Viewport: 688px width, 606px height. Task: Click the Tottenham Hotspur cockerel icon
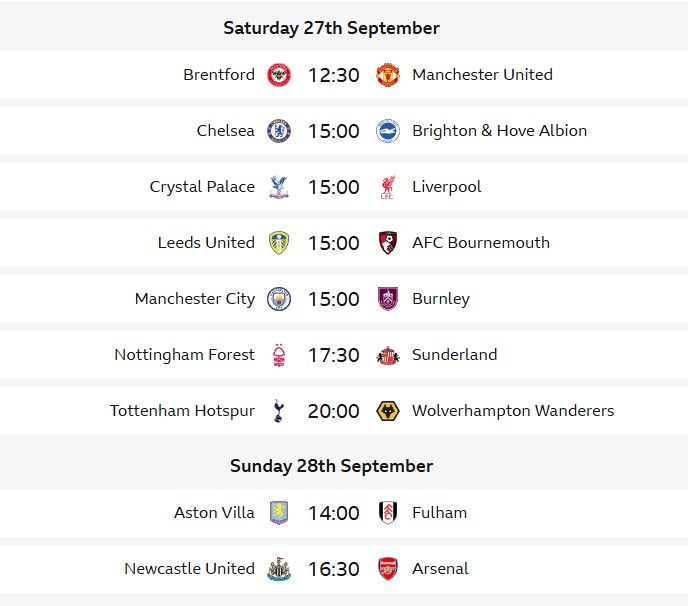(279, 411)
